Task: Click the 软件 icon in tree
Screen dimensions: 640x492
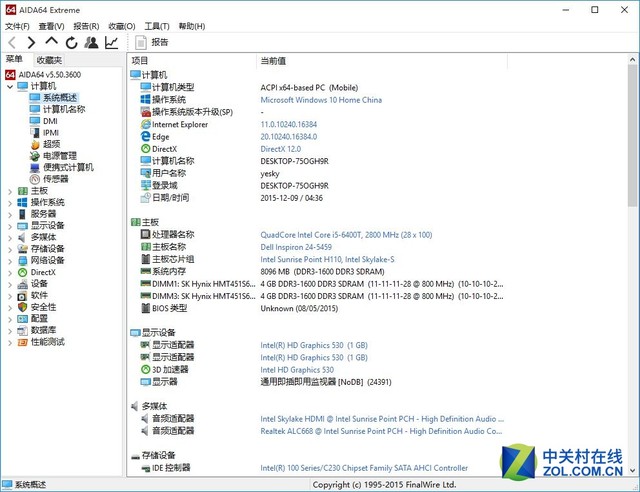Action: click(22, 296)
